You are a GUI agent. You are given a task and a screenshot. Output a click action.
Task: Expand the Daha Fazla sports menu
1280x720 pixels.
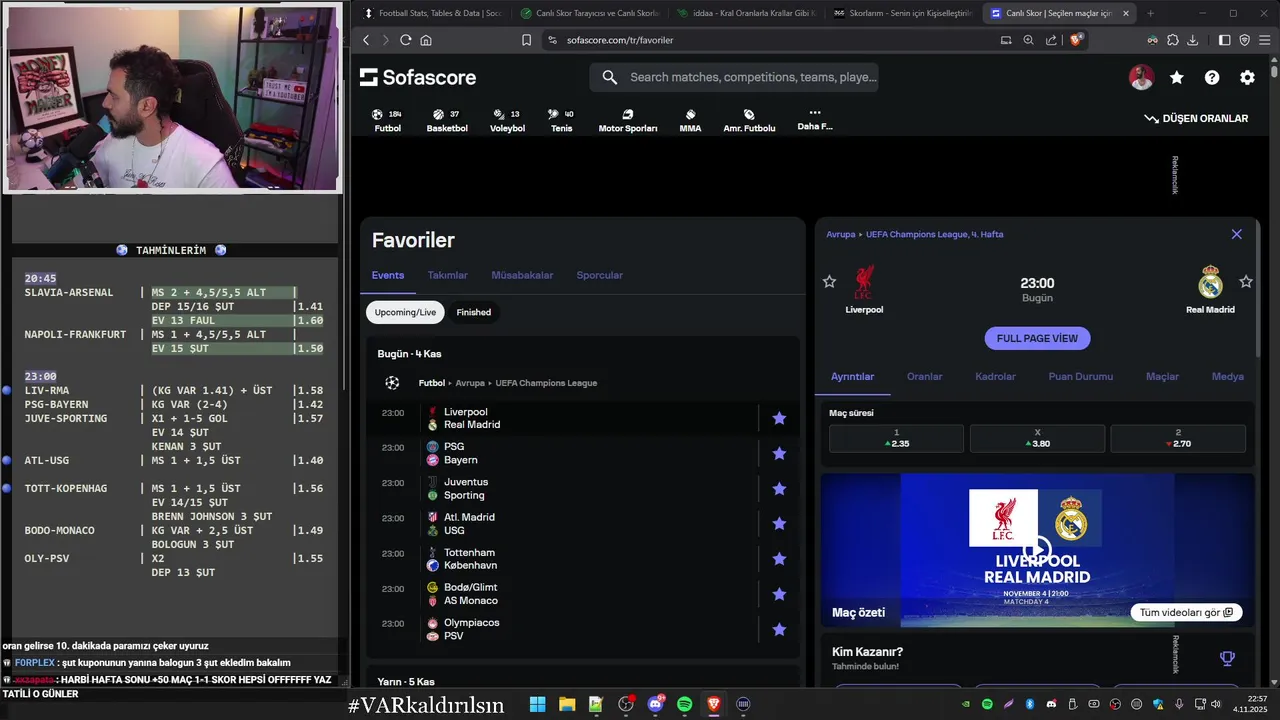pos(815,120)
